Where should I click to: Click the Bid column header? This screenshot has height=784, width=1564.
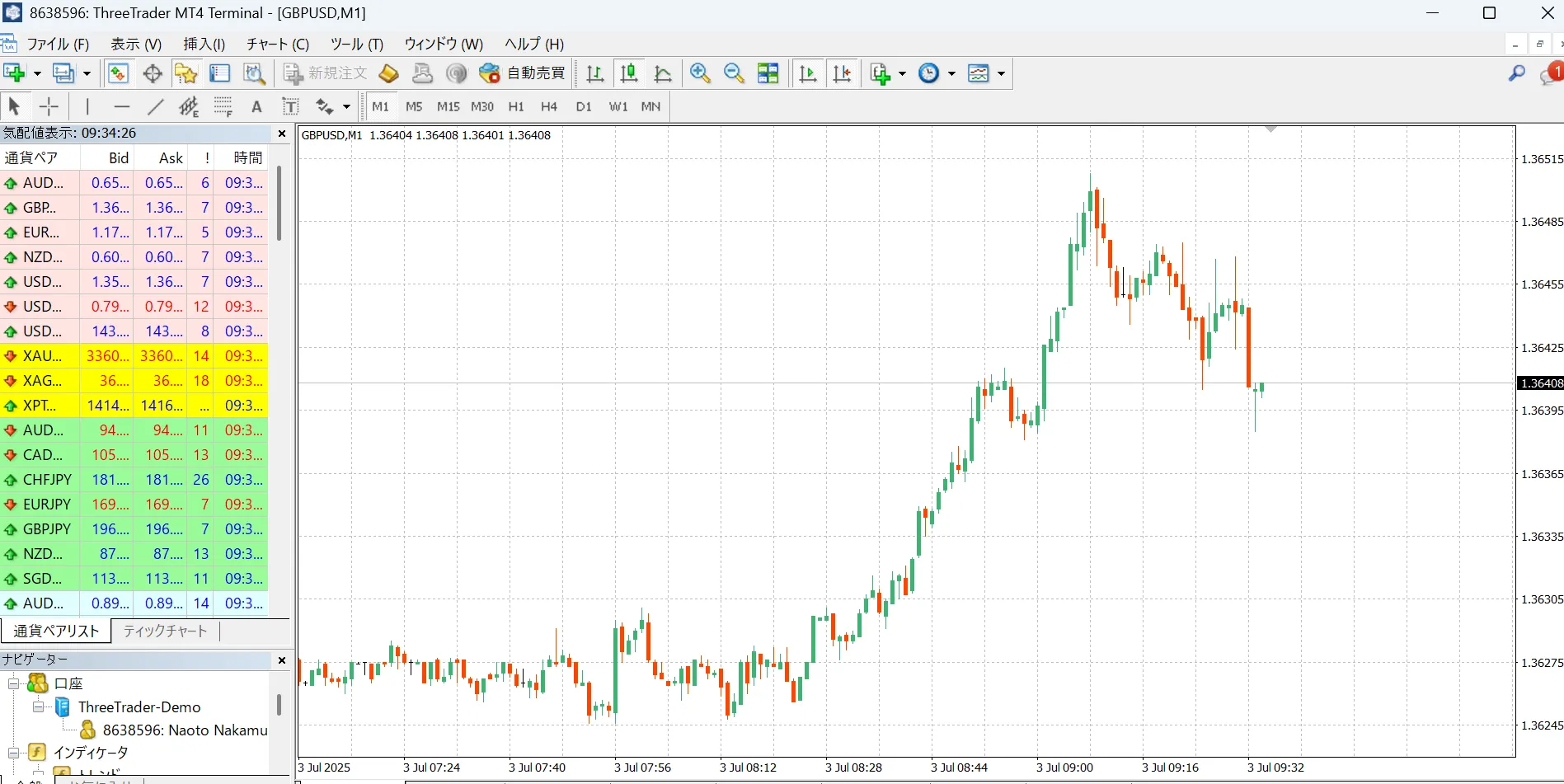[x=107, y=158]
